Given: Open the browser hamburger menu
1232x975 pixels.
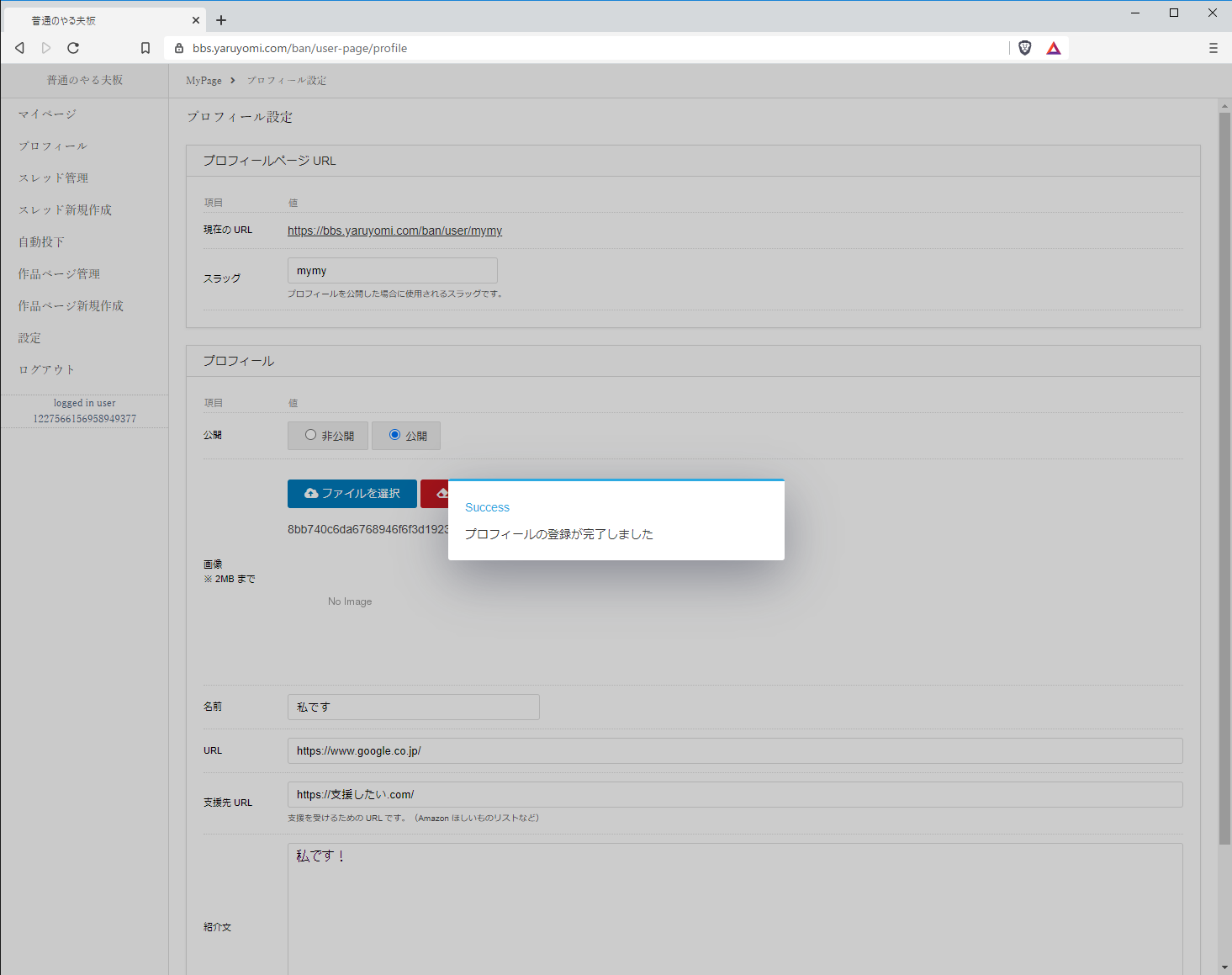Looking at the screenshot, I should click(x=1213, y=48).
